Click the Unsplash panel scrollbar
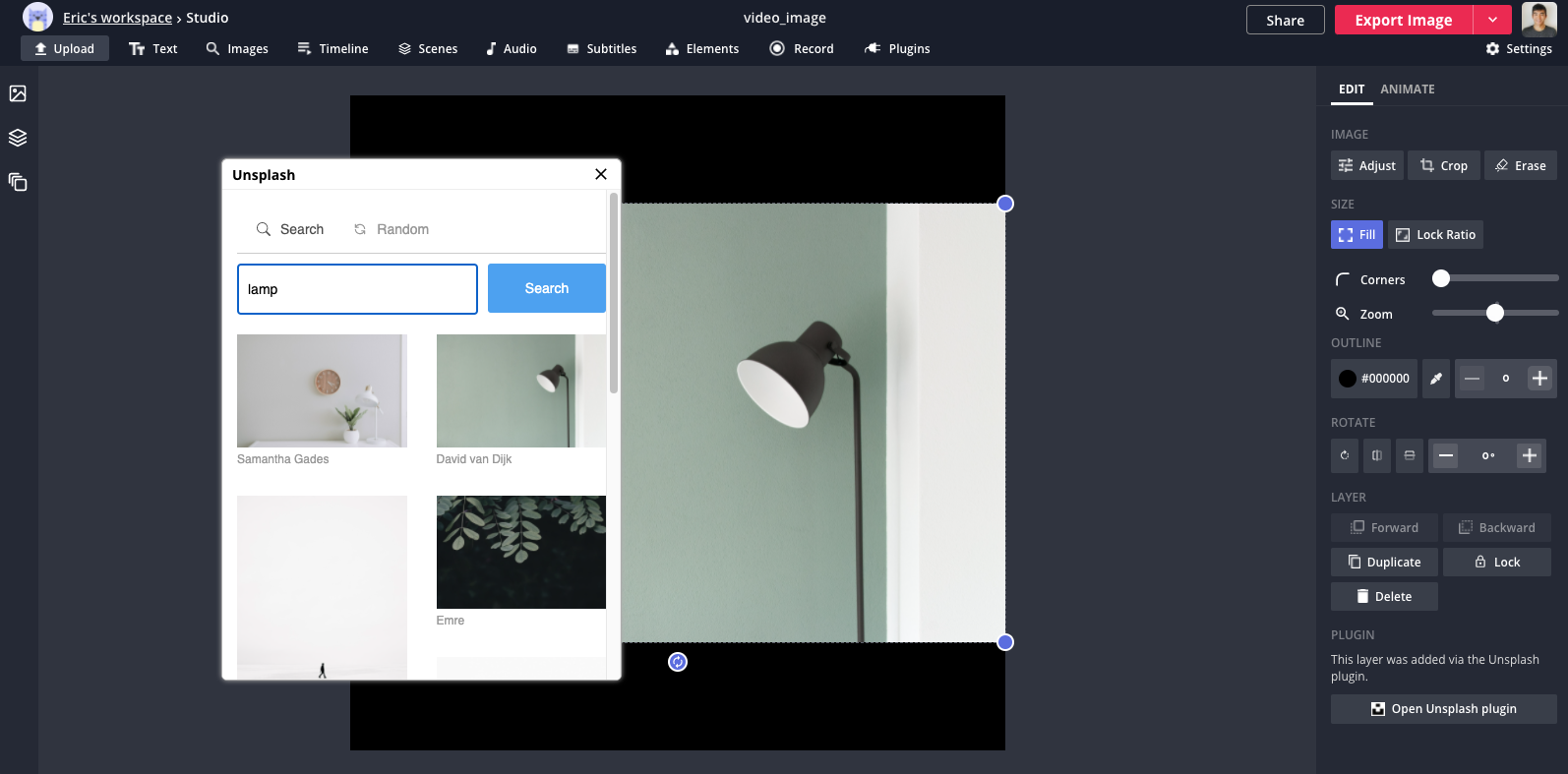 coord(614,293)
